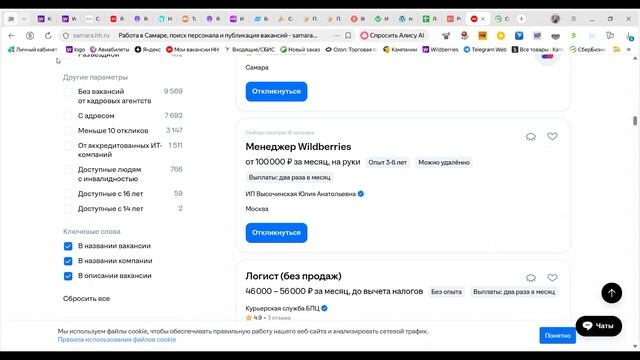The width and height of the screenshot is (640, 360).
Task: Switch to the first purple W browser tab
Action: (x=44, y=19)
